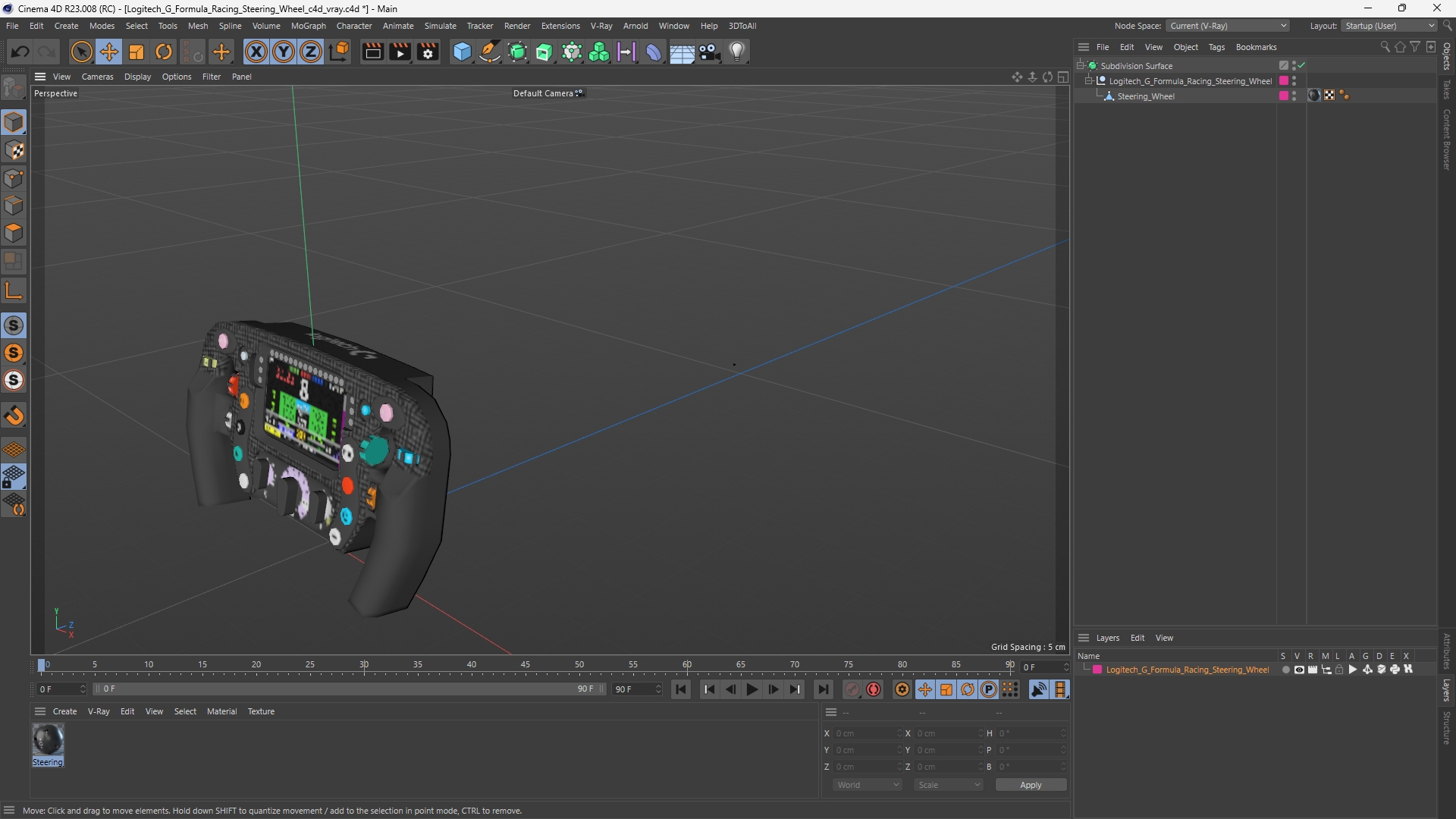Click the Undo arrow icon
This screenshot has width=1456, height=819.
tap(20, 52)
